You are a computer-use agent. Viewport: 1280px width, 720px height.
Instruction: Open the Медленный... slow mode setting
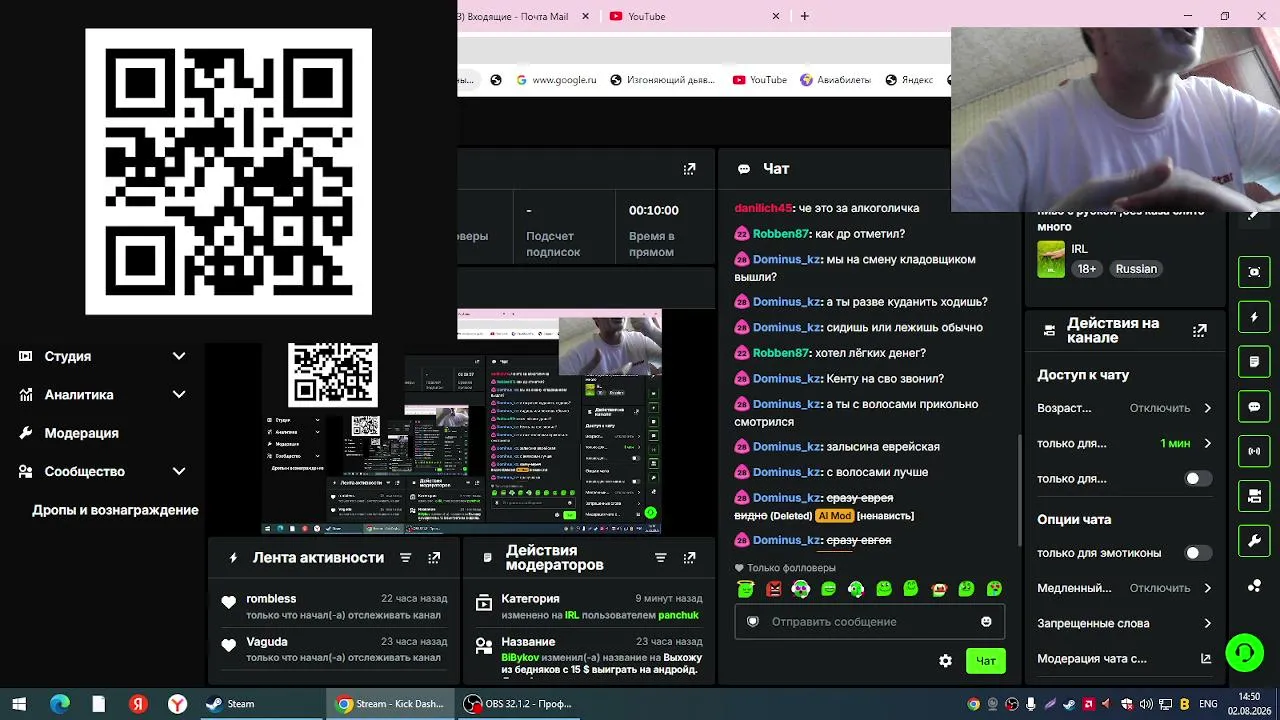click(x=1125, y=588)
